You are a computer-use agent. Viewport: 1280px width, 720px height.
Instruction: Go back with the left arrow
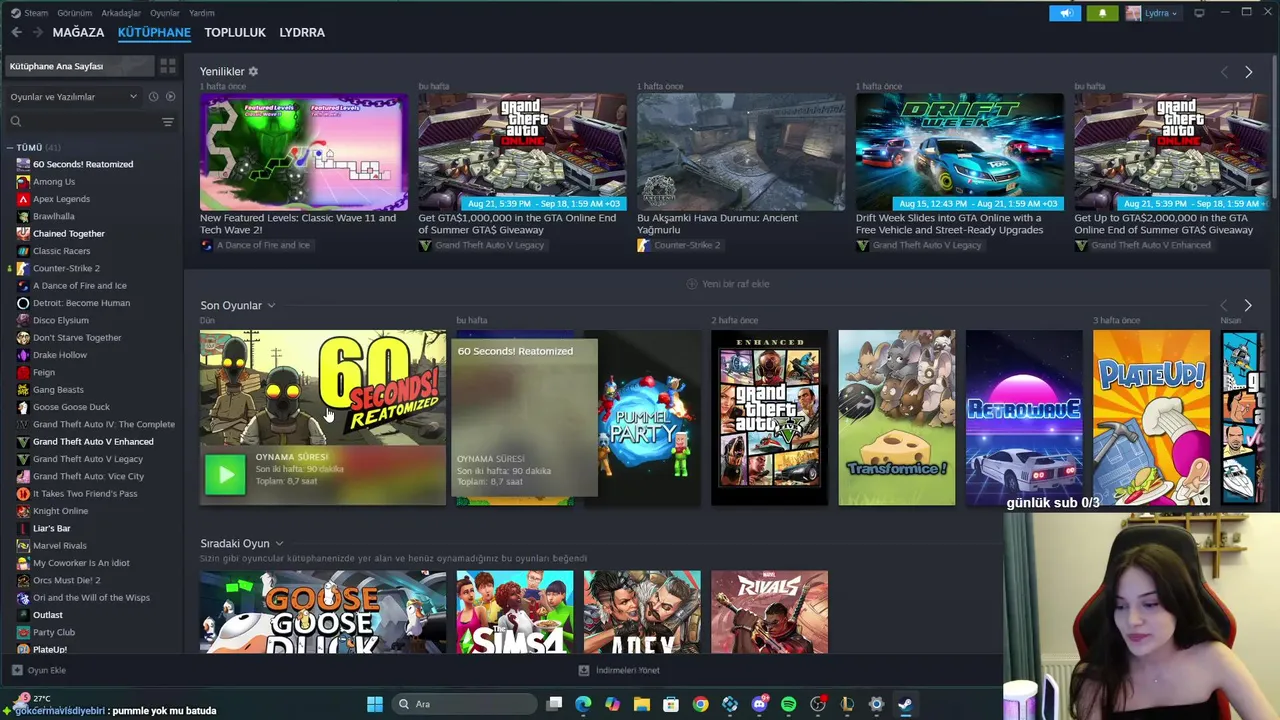click(x=16, y=32)
